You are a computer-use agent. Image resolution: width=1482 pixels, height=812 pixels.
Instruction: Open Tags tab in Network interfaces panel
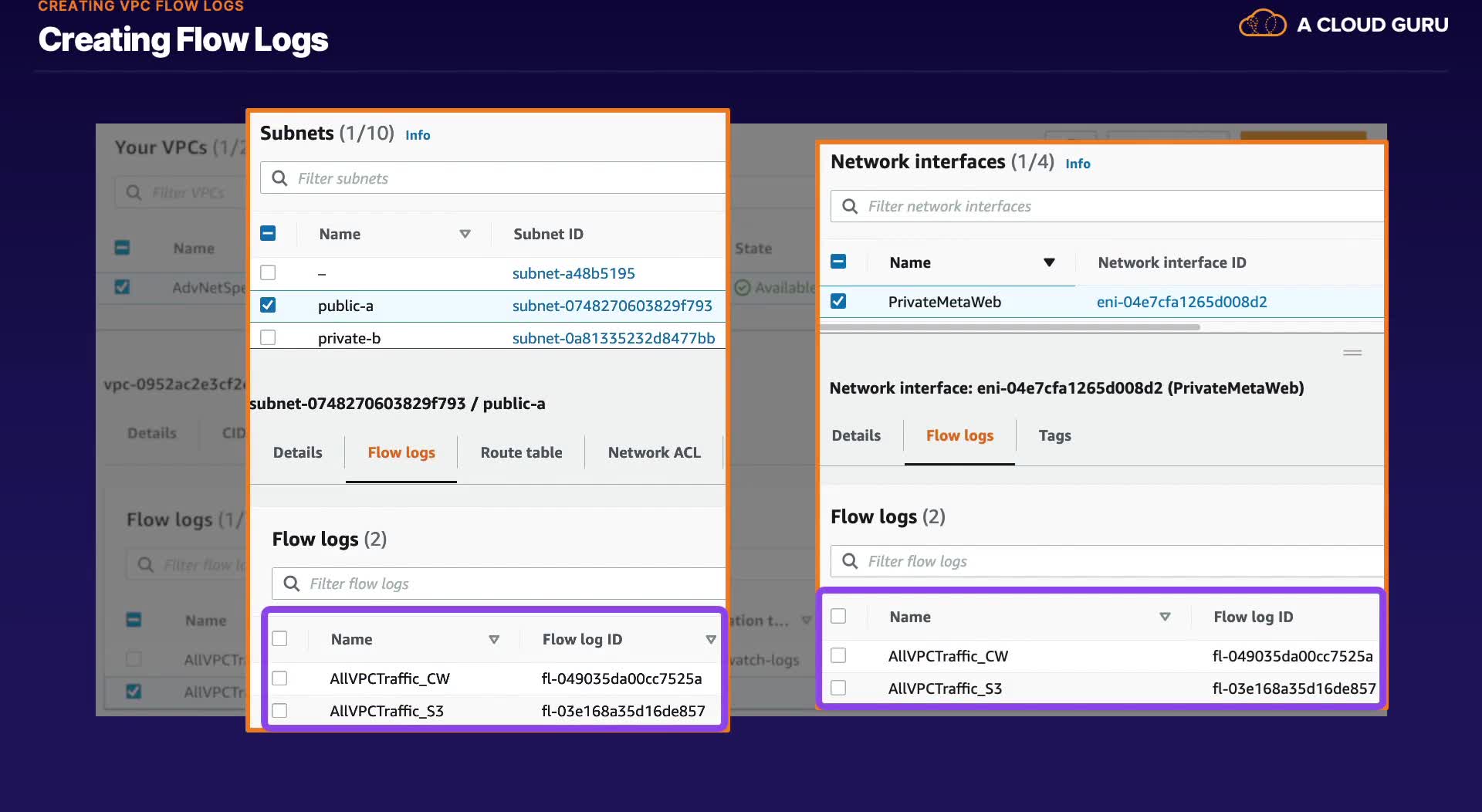tap(1054, 435)
